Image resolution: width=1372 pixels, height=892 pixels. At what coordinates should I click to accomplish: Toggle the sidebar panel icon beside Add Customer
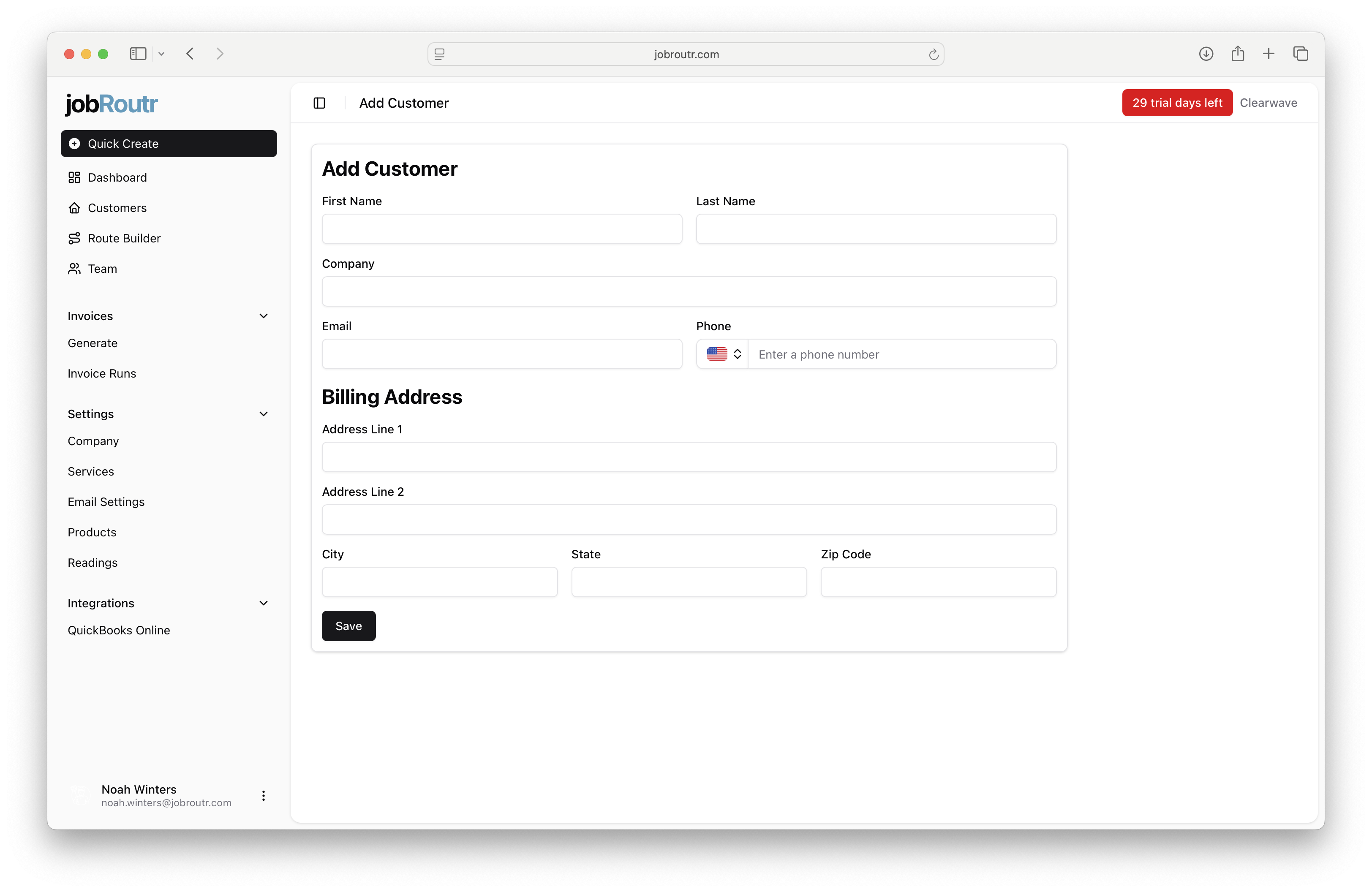319,103
